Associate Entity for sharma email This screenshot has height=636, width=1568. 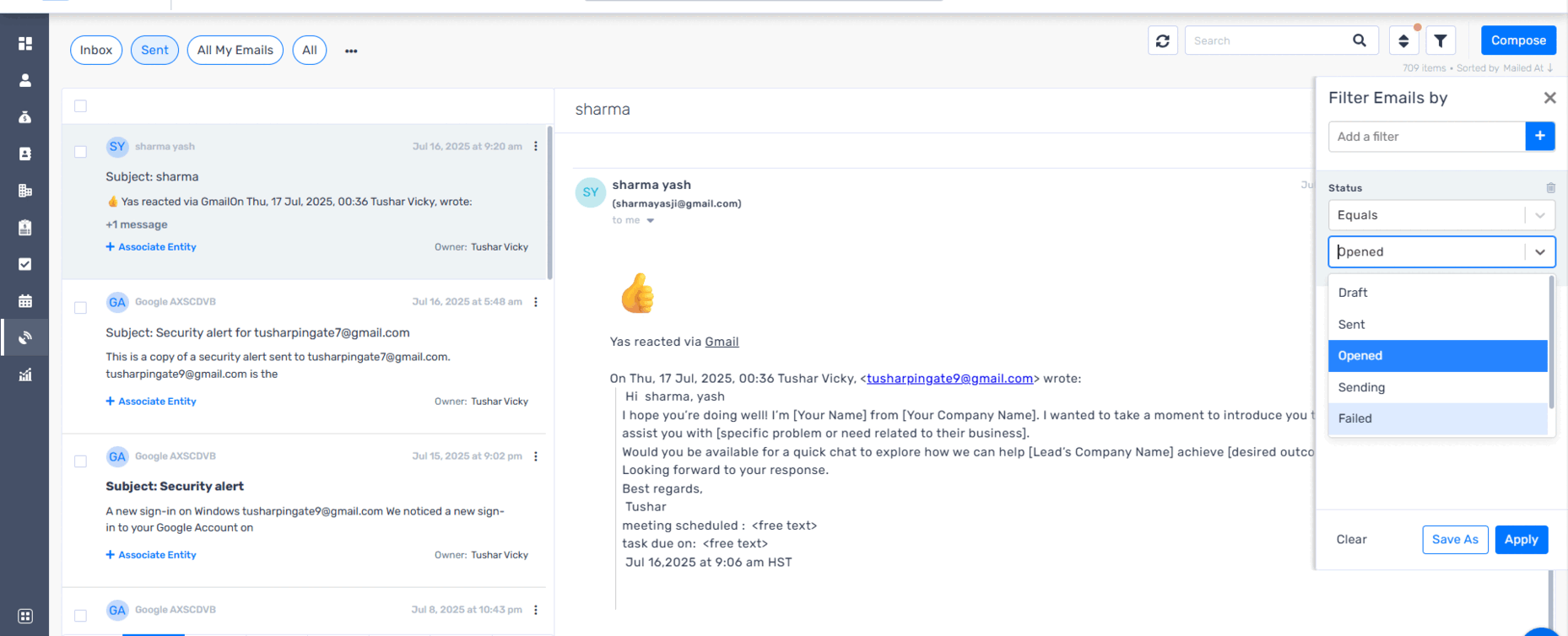tap(151, 247)
